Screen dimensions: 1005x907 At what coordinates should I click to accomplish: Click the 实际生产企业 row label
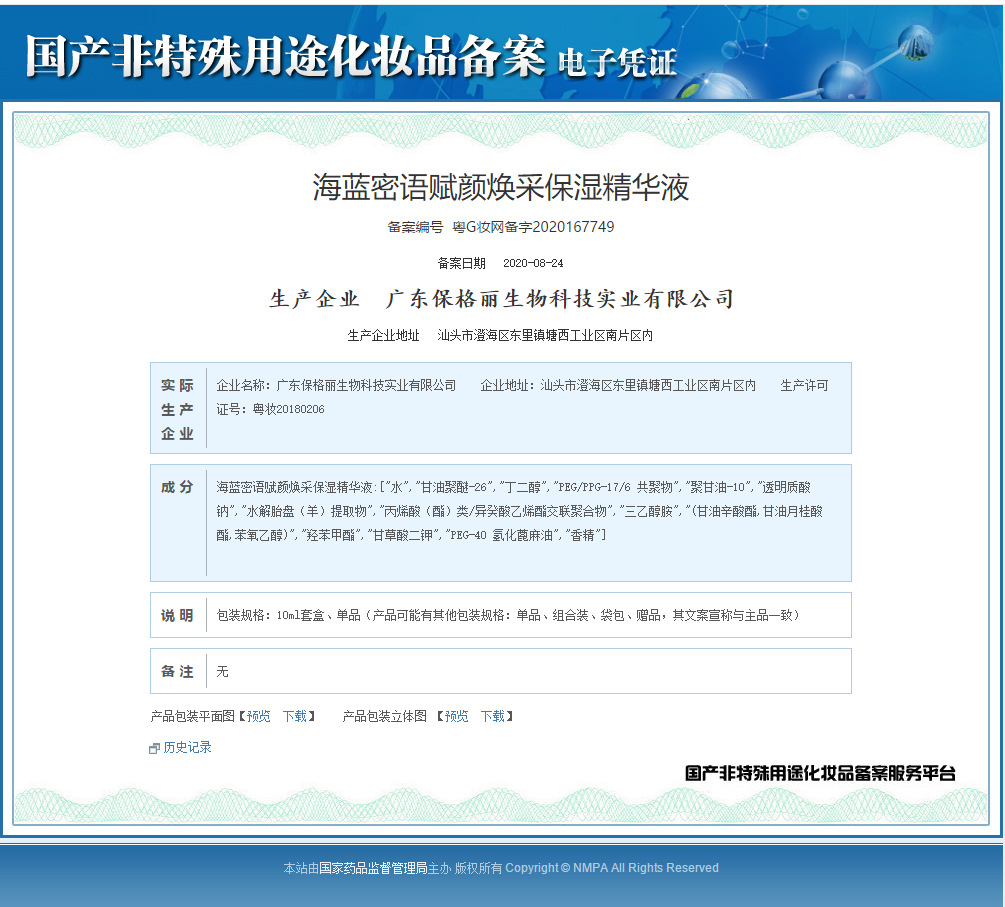coord(178,409)
